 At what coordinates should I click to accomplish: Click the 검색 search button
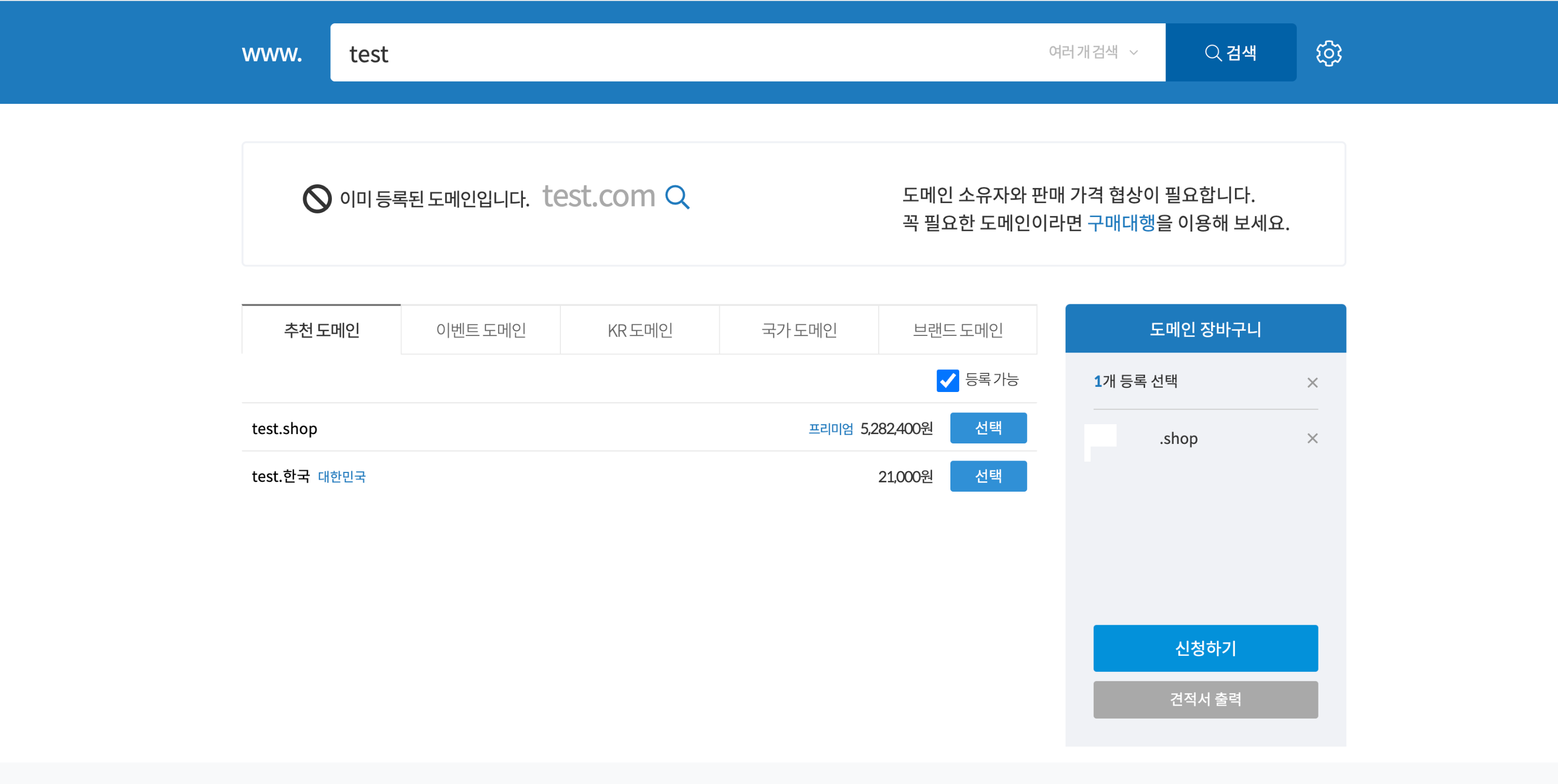(1230, 52)
